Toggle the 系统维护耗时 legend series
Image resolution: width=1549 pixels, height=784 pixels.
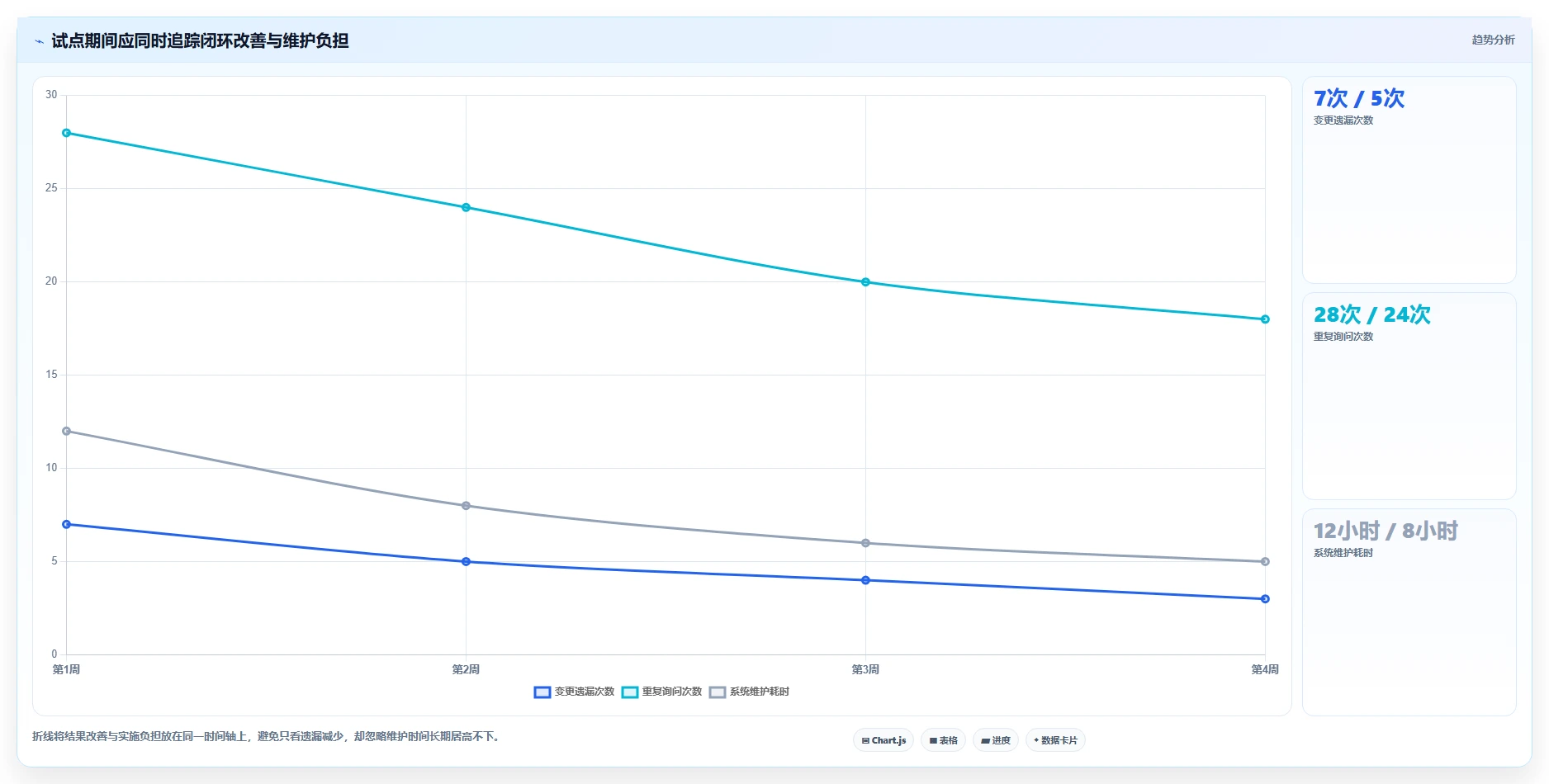pos(750,692)
